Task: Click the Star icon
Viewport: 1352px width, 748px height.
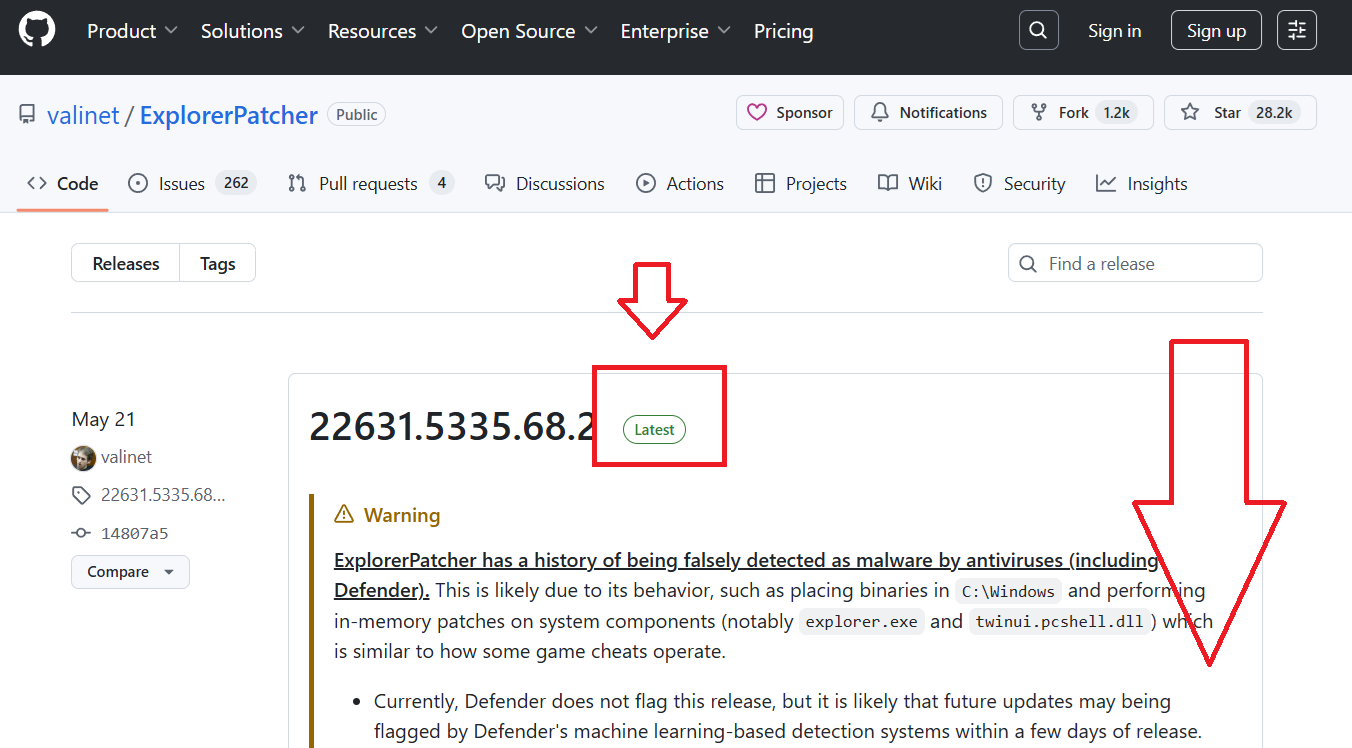Action: [1190, 113]
